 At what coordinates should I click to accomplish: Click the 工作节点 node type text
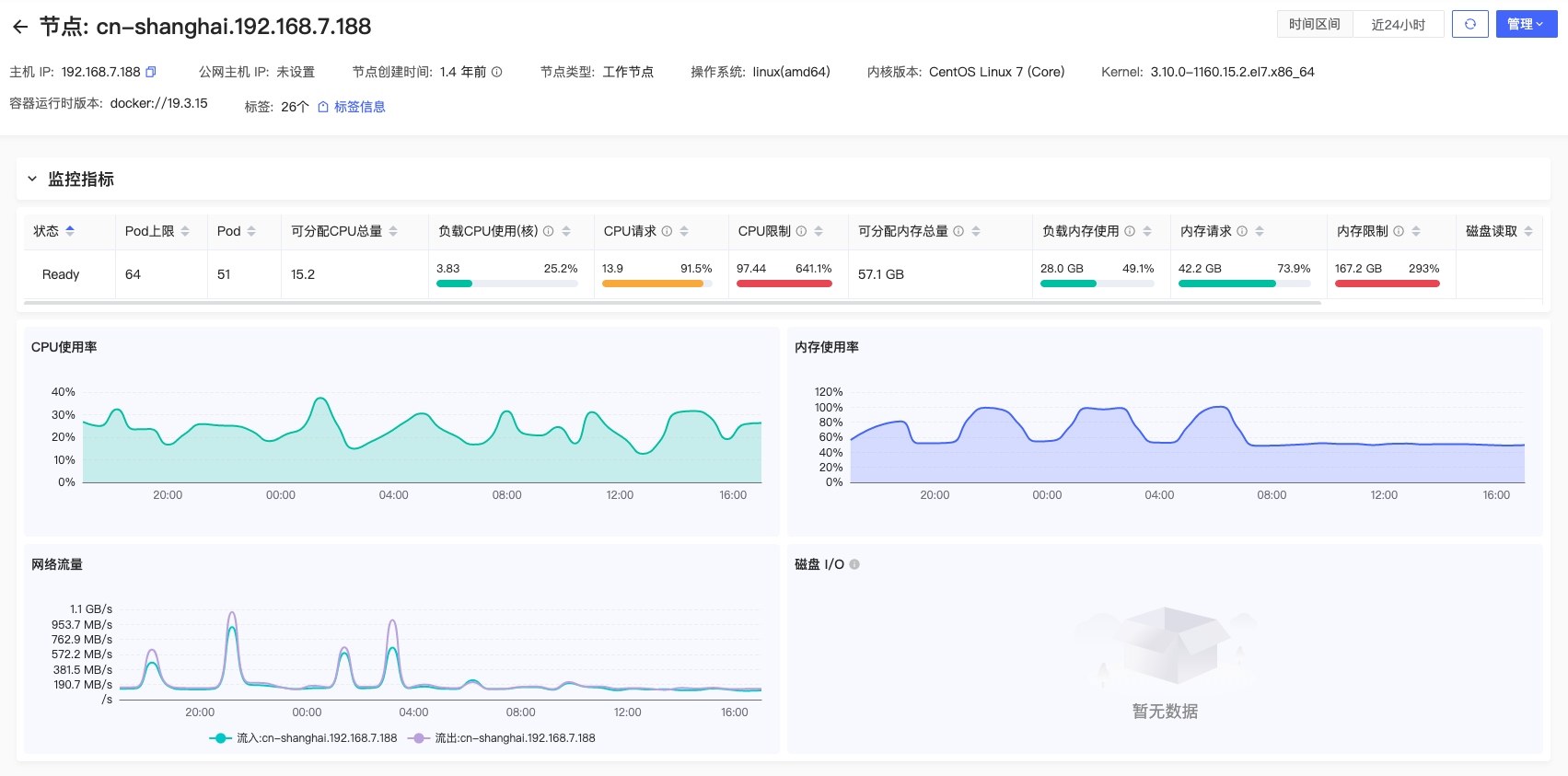pos(628,72)
